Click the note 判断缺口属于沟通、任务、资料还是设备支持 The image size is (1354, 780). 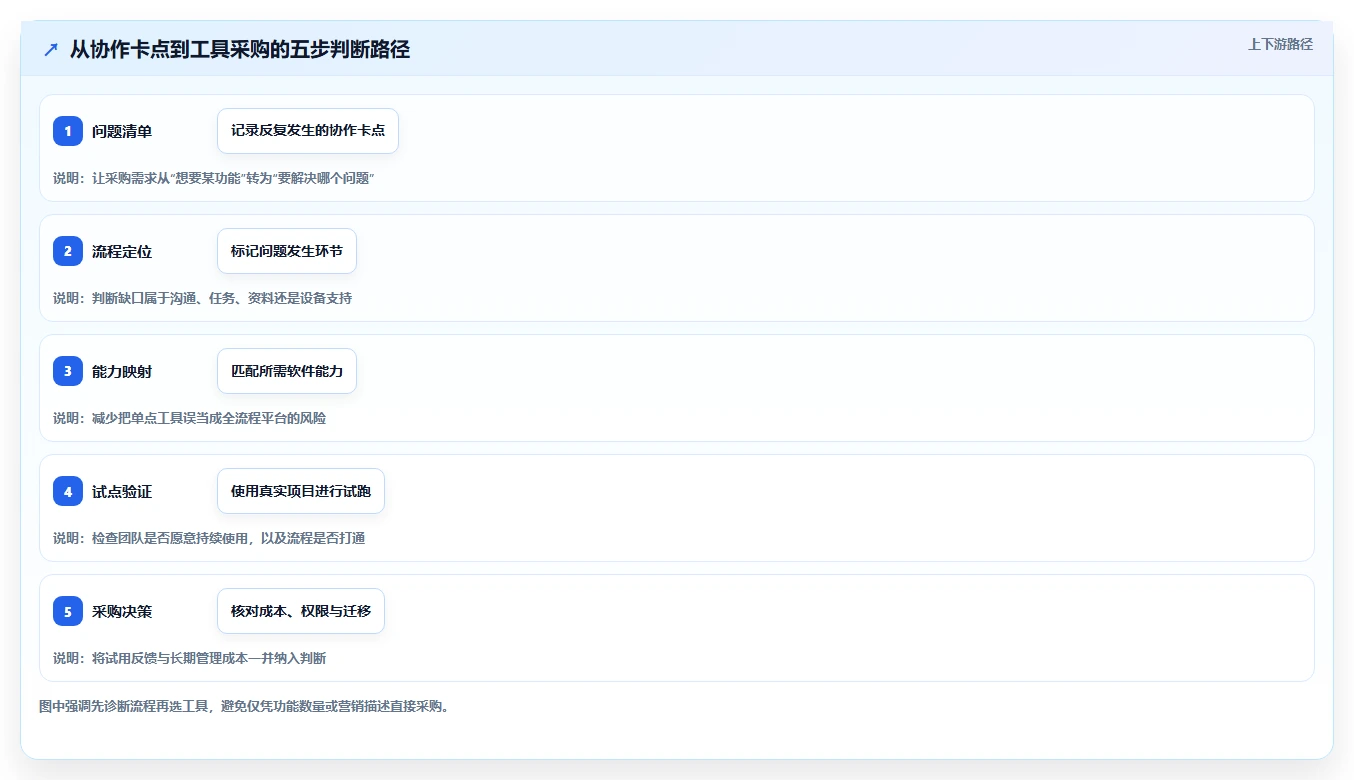pyautogui.click(x=202, y=298)
